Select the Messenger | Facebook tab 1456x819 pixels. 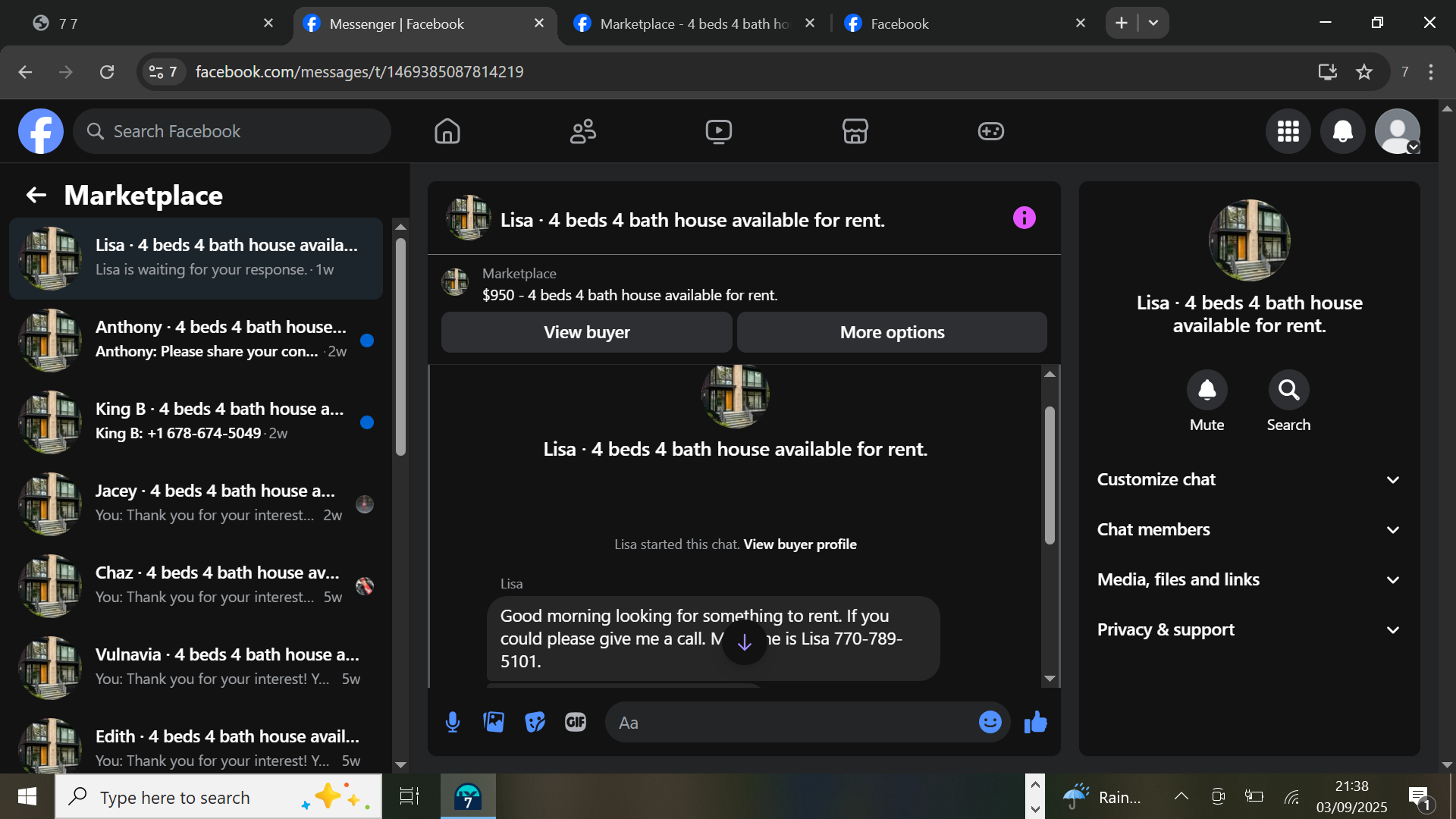click(x=425, y=24)
